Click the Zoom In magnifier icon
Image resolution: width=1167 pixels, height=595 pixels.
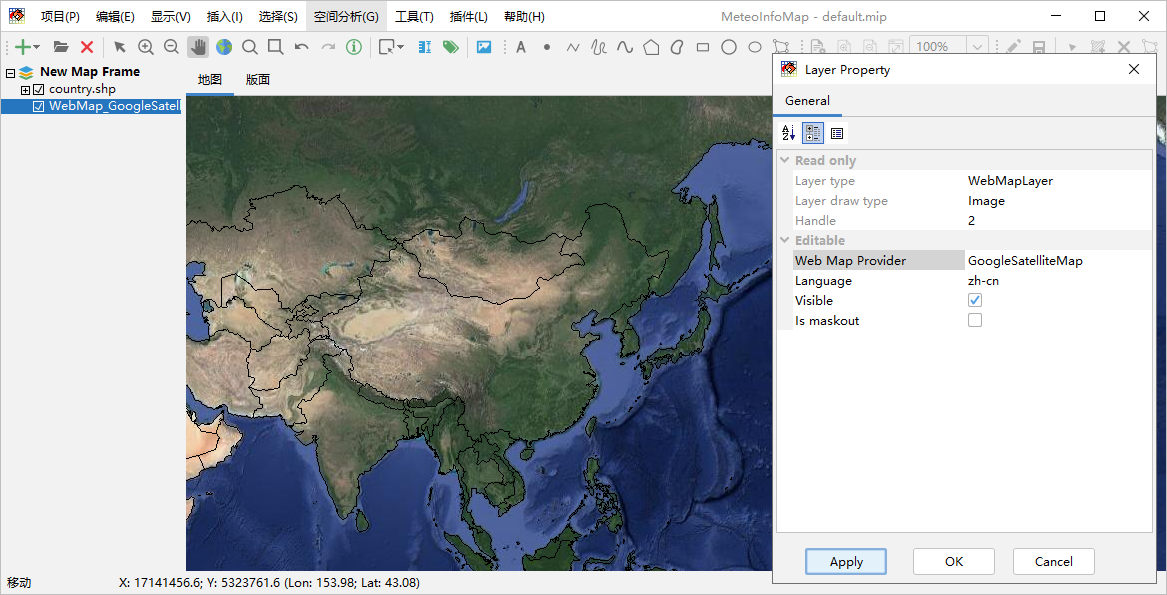(x=146, y=47)
